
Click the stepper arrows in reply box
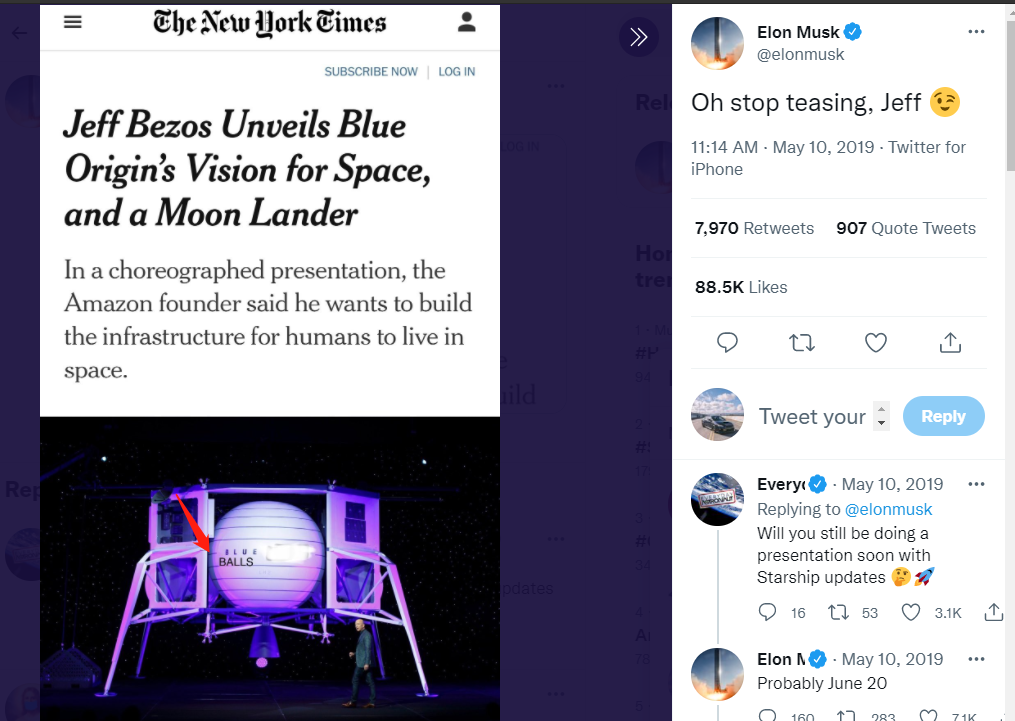point(881,416)
